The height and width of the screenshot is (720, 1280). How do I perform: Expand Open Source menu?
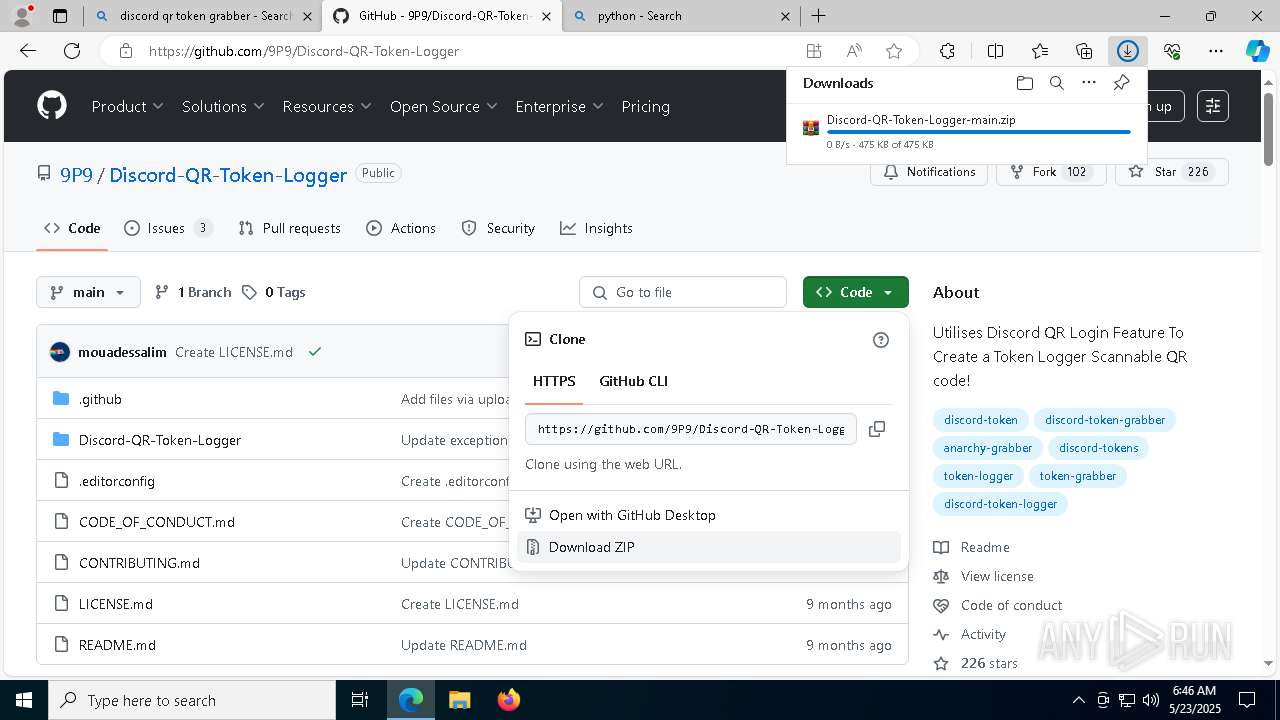[x=444, y=106]
